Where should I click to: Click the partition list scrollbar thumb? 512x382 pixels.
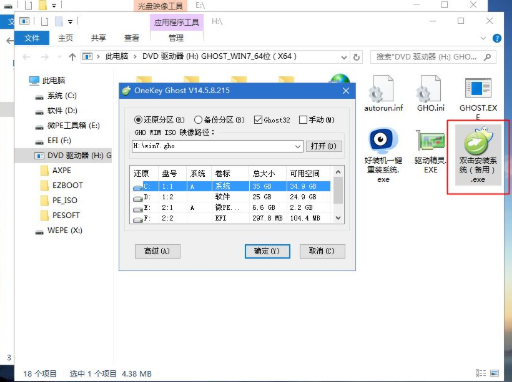[338, 190]
